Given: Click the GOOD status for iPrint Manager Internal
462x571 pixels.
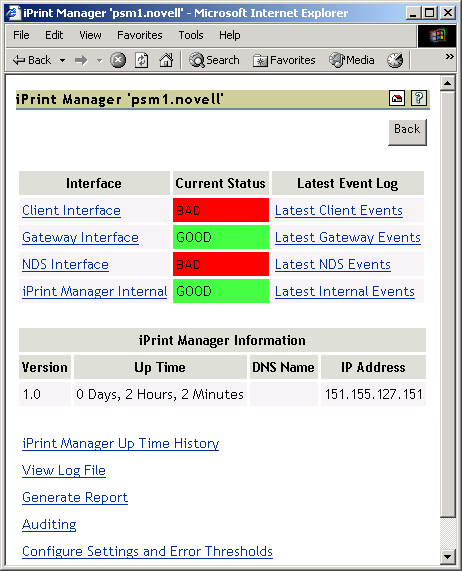Looking at the screenshot, I should coord(221,291).
